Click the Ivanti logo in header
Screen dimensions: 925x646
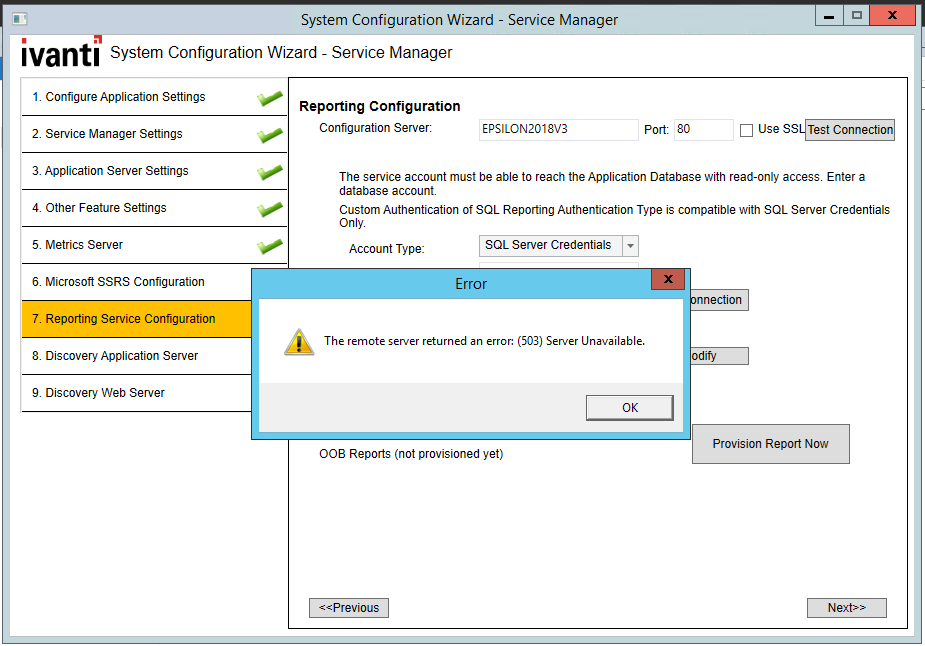[61, 53]
